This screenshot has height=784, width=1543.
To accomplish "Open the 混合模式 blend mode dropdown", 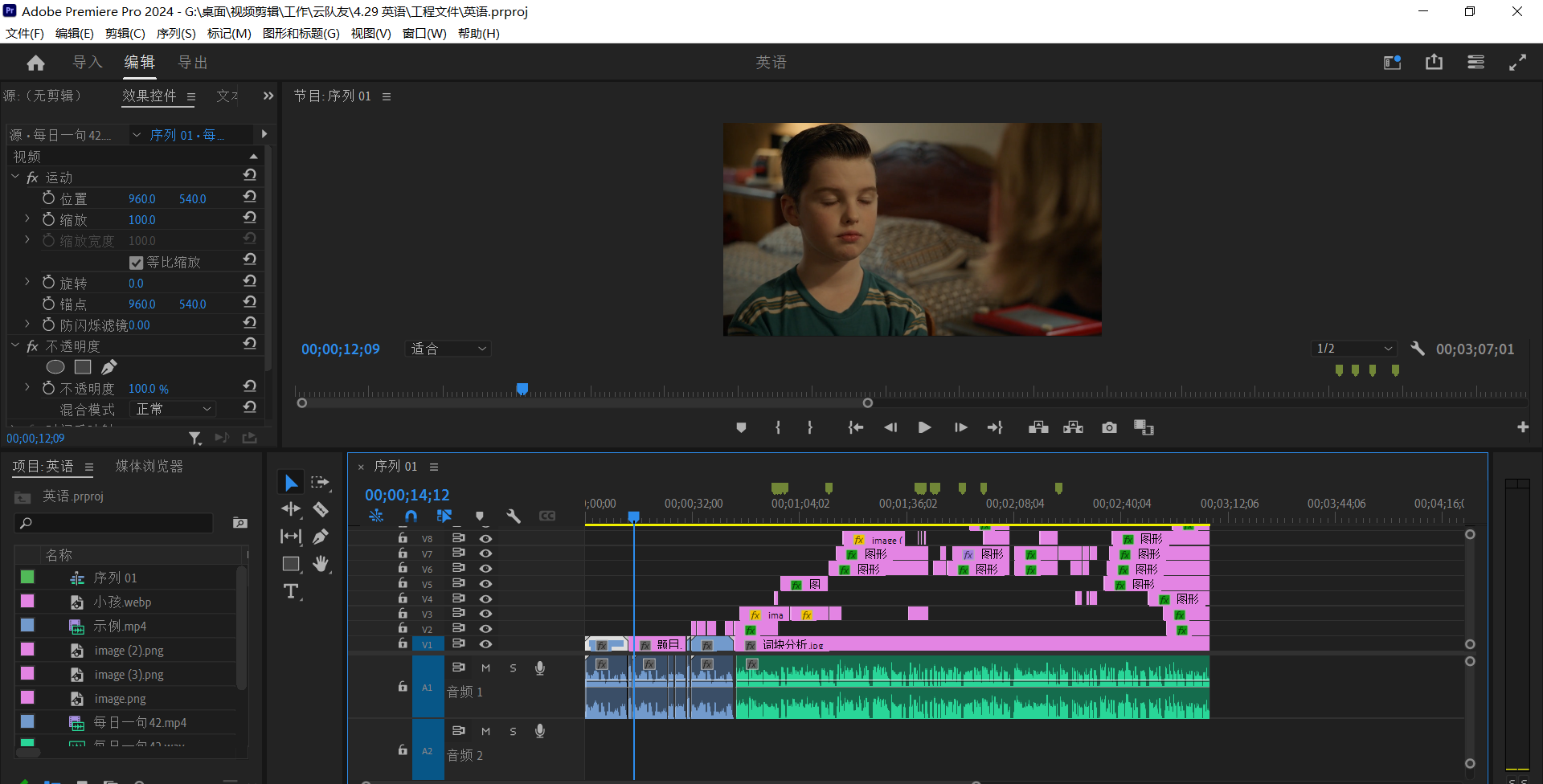I will click(174, 409).
